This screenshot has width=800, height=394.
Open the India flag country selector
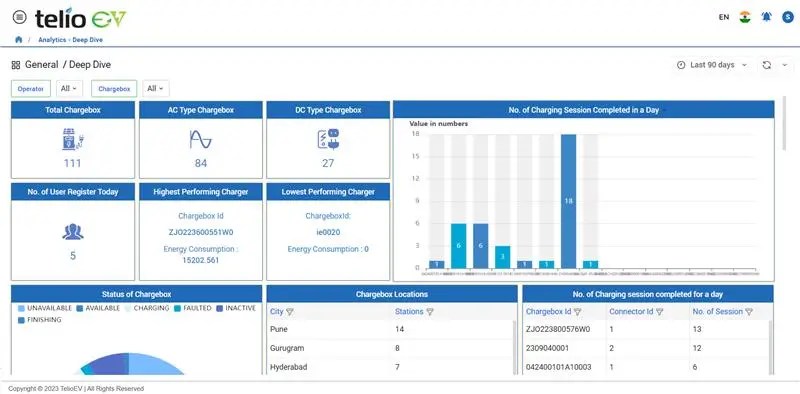pos(745,17)
